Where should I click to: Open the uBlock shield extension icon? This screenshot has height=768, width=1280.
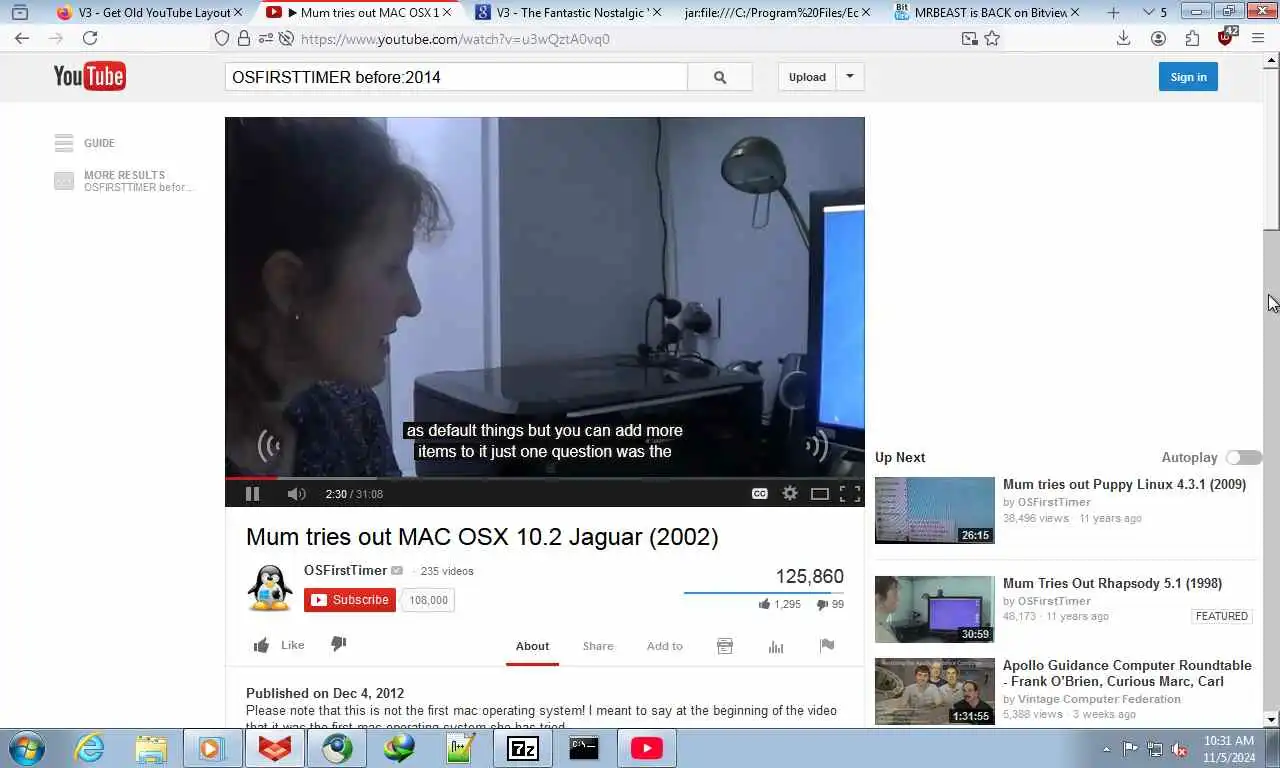(1226, 37)
